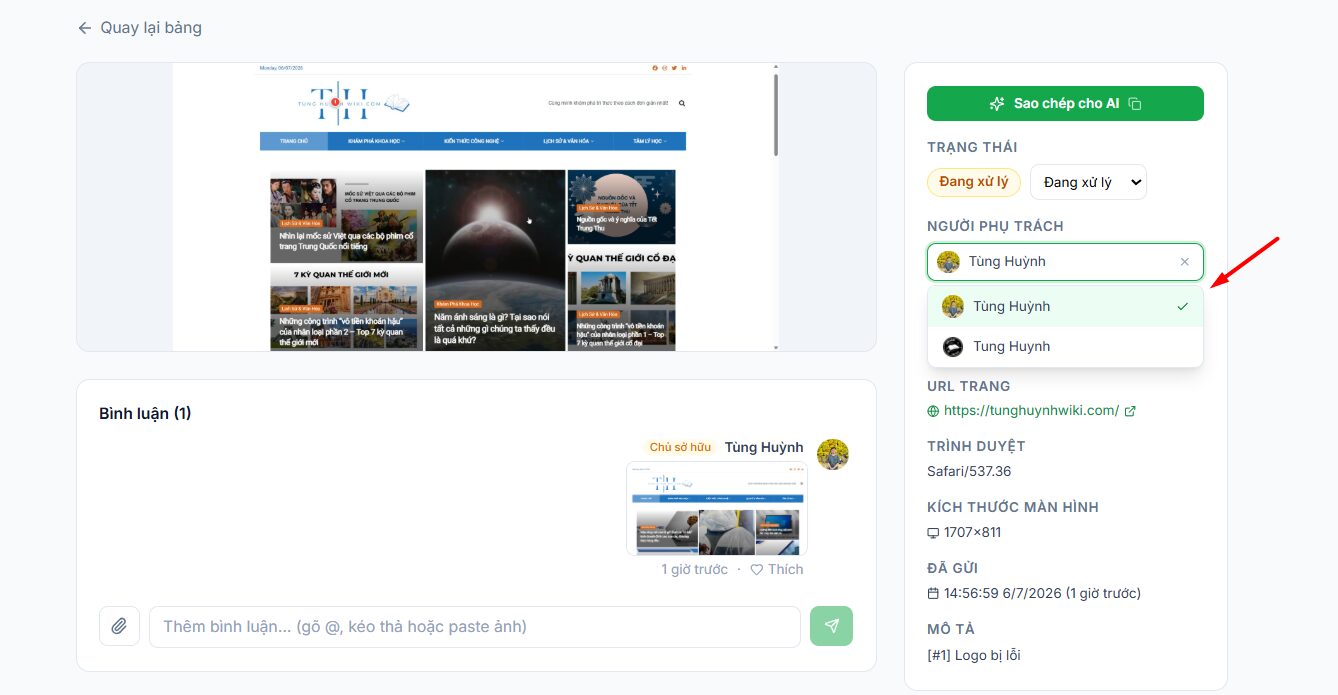The width and height of the screenshot is (1338, 695).
Task: Click the calendar icon next to the sent date
Action: 933,593
